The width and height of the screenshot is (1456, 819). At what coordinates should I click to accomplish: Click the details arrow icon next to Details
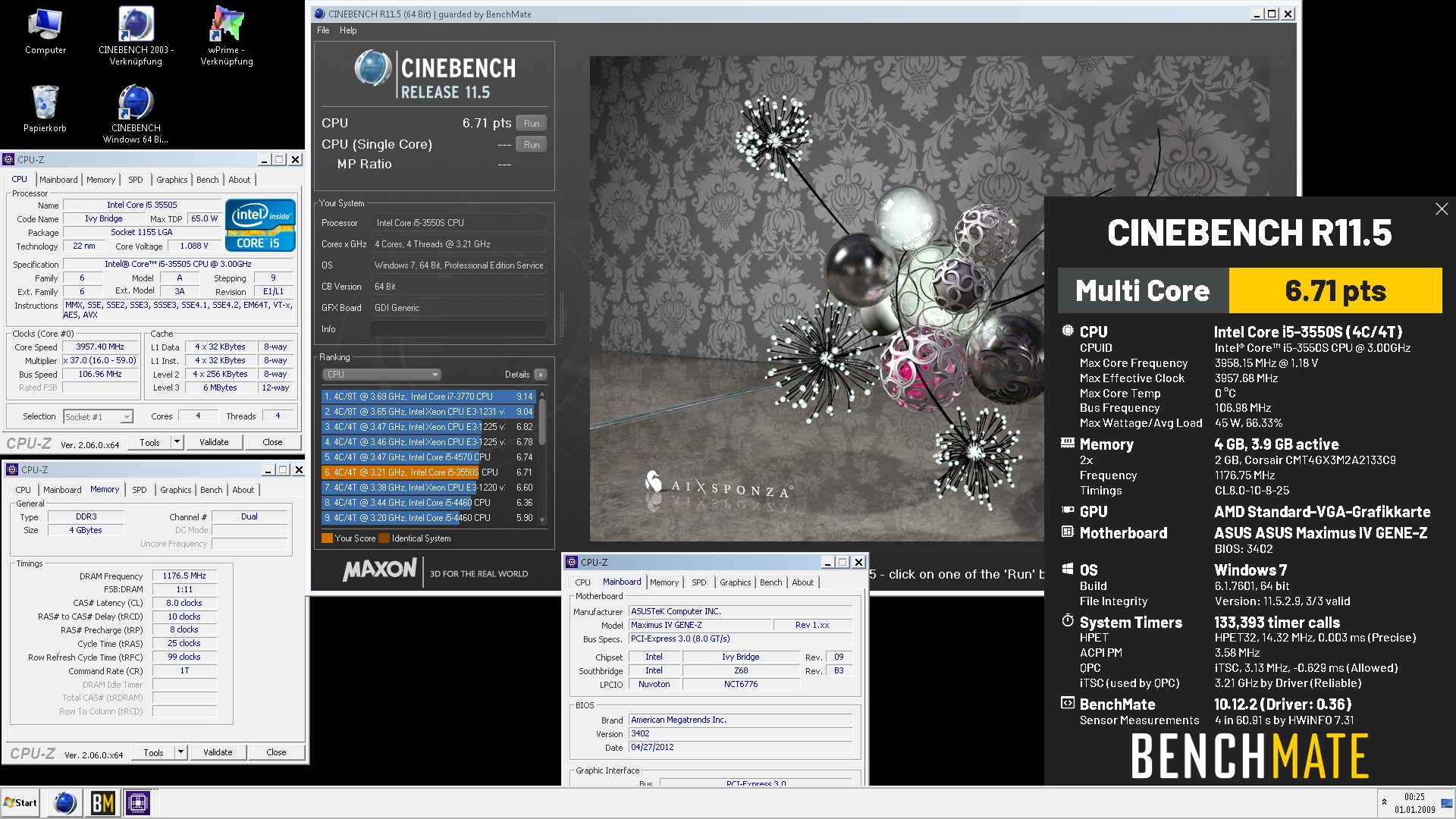[x=541, y=375]
